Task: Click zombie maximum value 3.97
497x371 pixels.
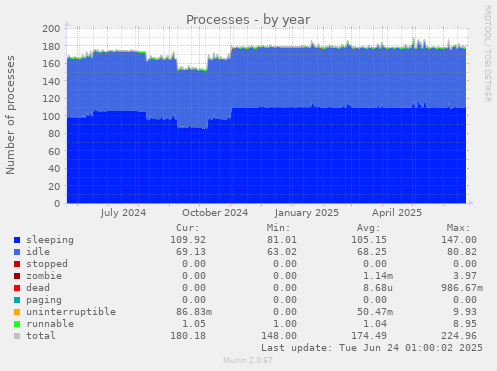Action: tap(465, 276)
